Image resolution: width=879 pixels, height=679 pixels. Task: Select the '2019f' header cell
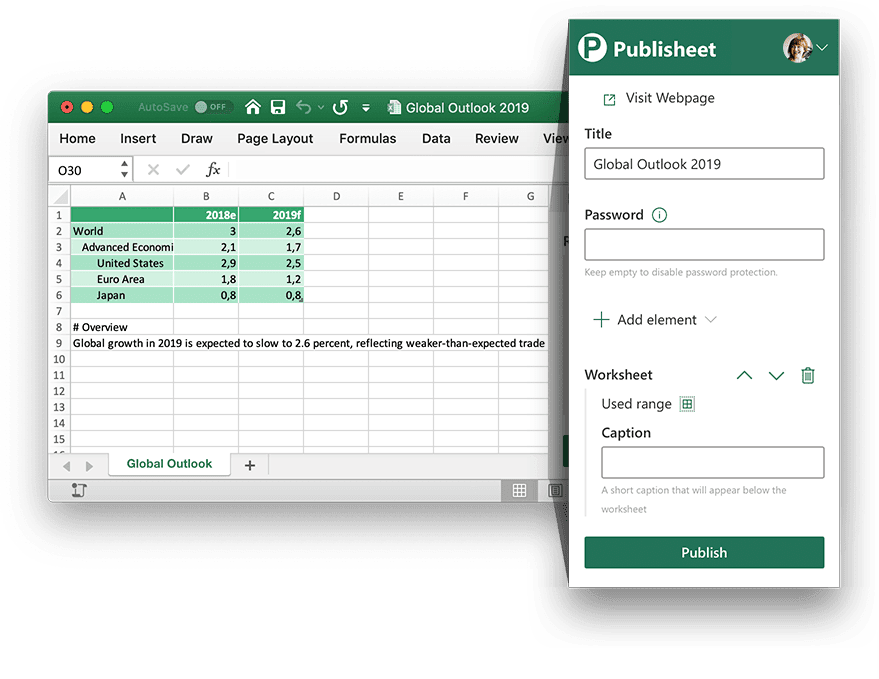pos(271,215)
